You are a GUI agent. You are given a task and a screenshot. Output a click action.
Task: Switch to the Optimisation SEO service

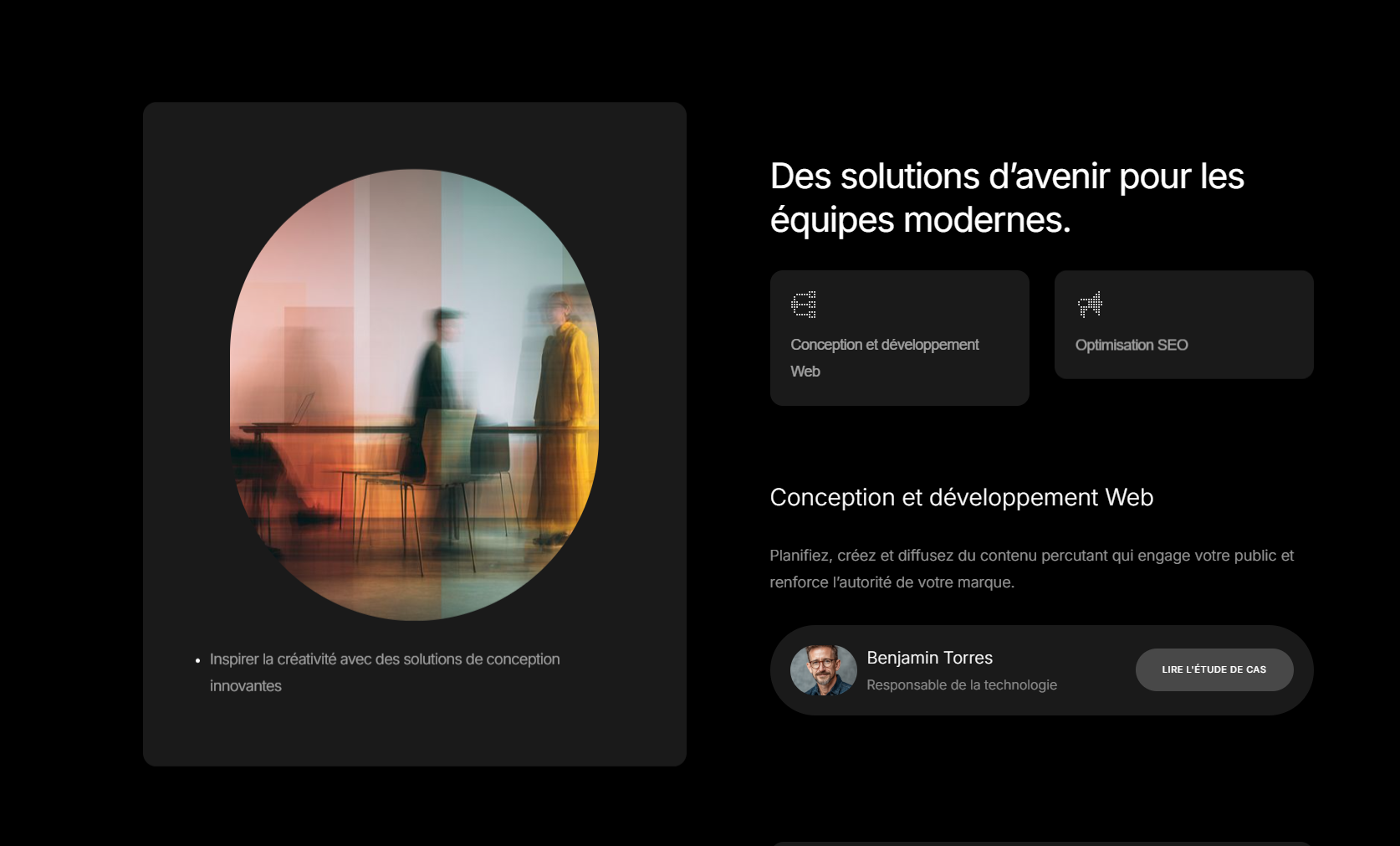(x=1183, y=325)
